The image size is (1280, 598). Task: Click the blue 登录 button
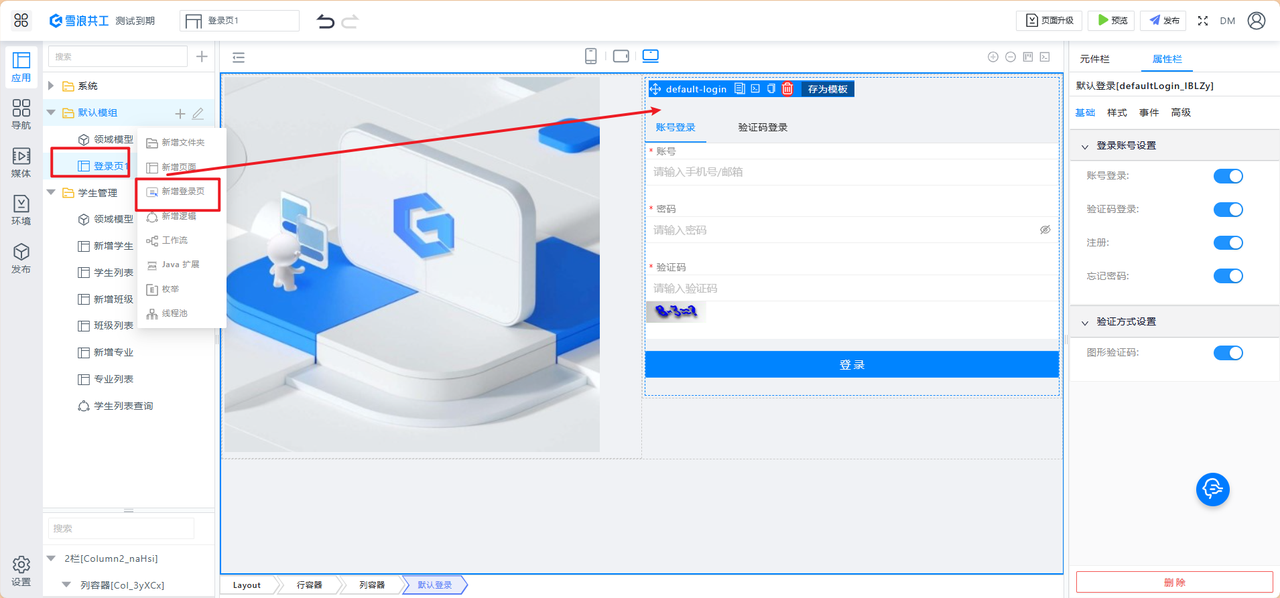coord(852,365)
